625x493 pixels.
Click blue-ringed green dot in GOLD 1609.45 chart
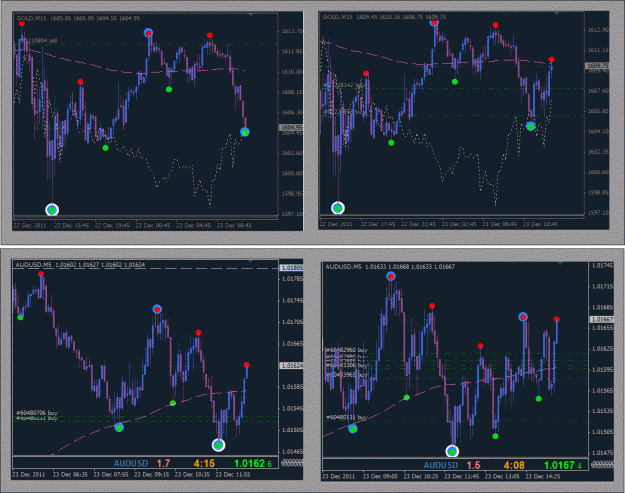[x=531, y=126]
